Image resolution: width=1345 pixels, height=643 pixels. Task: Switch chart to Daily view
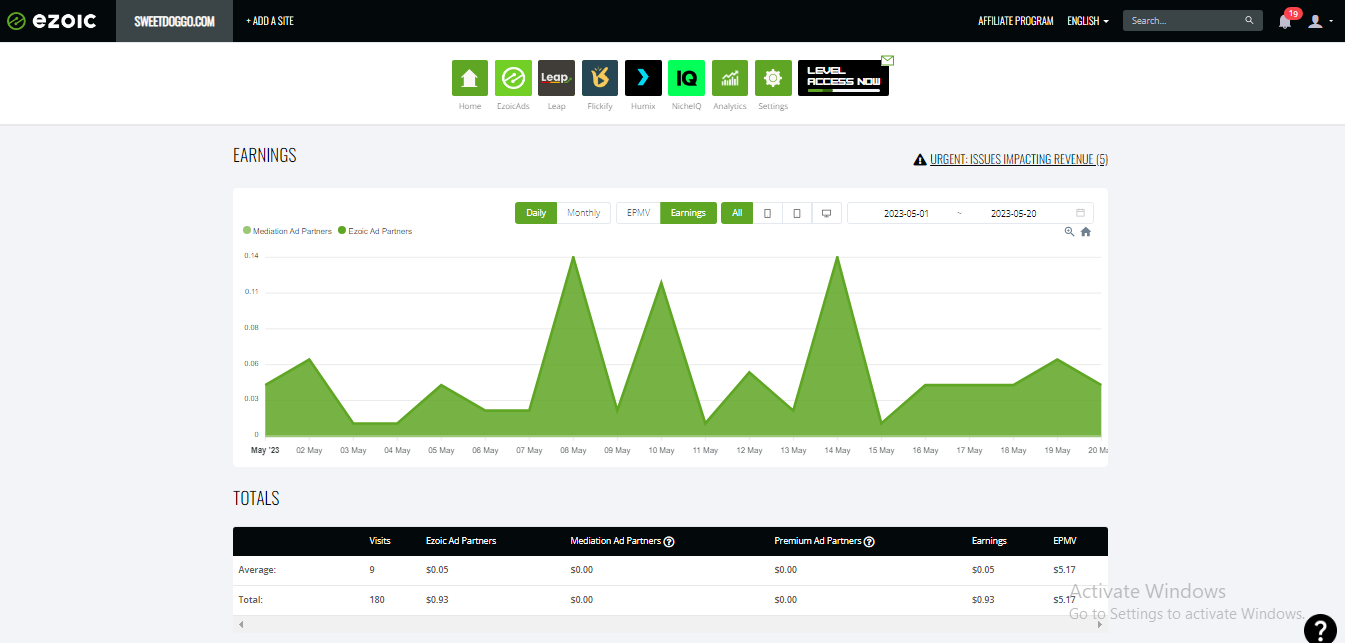pos(536,213)
